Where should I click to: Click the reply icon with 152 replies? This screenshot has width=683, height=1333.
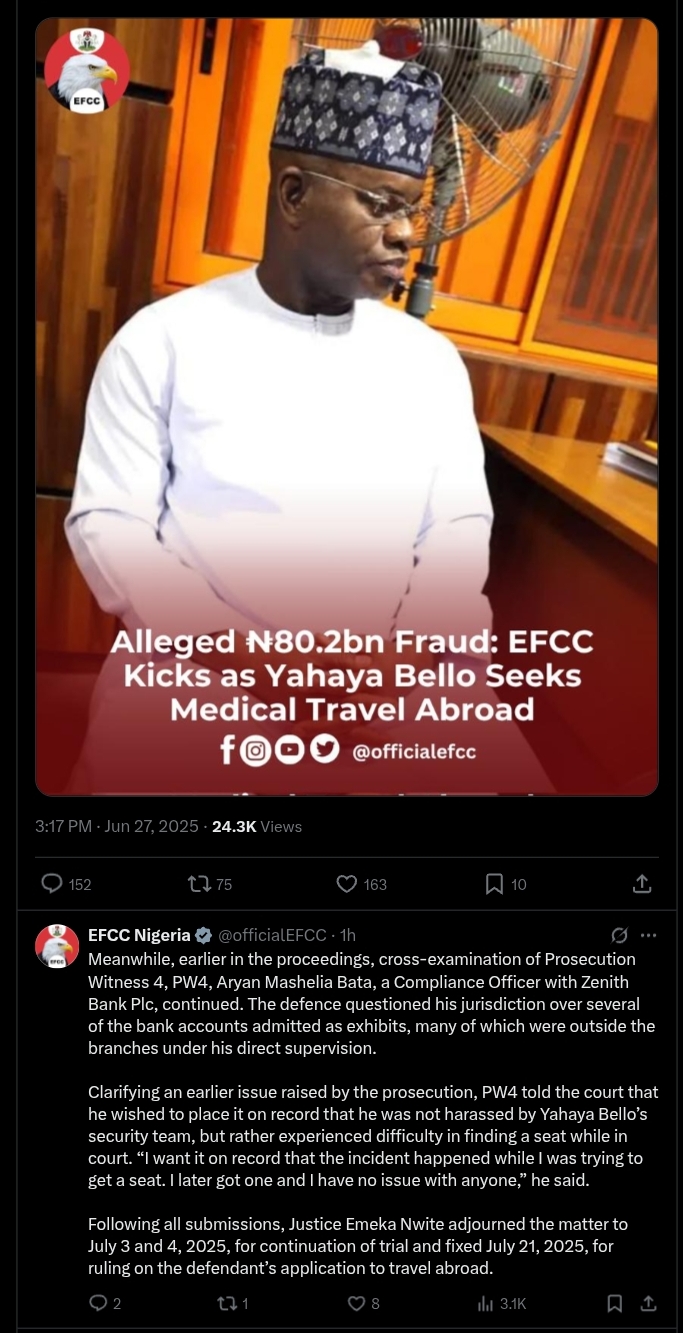tap(52, 884)
